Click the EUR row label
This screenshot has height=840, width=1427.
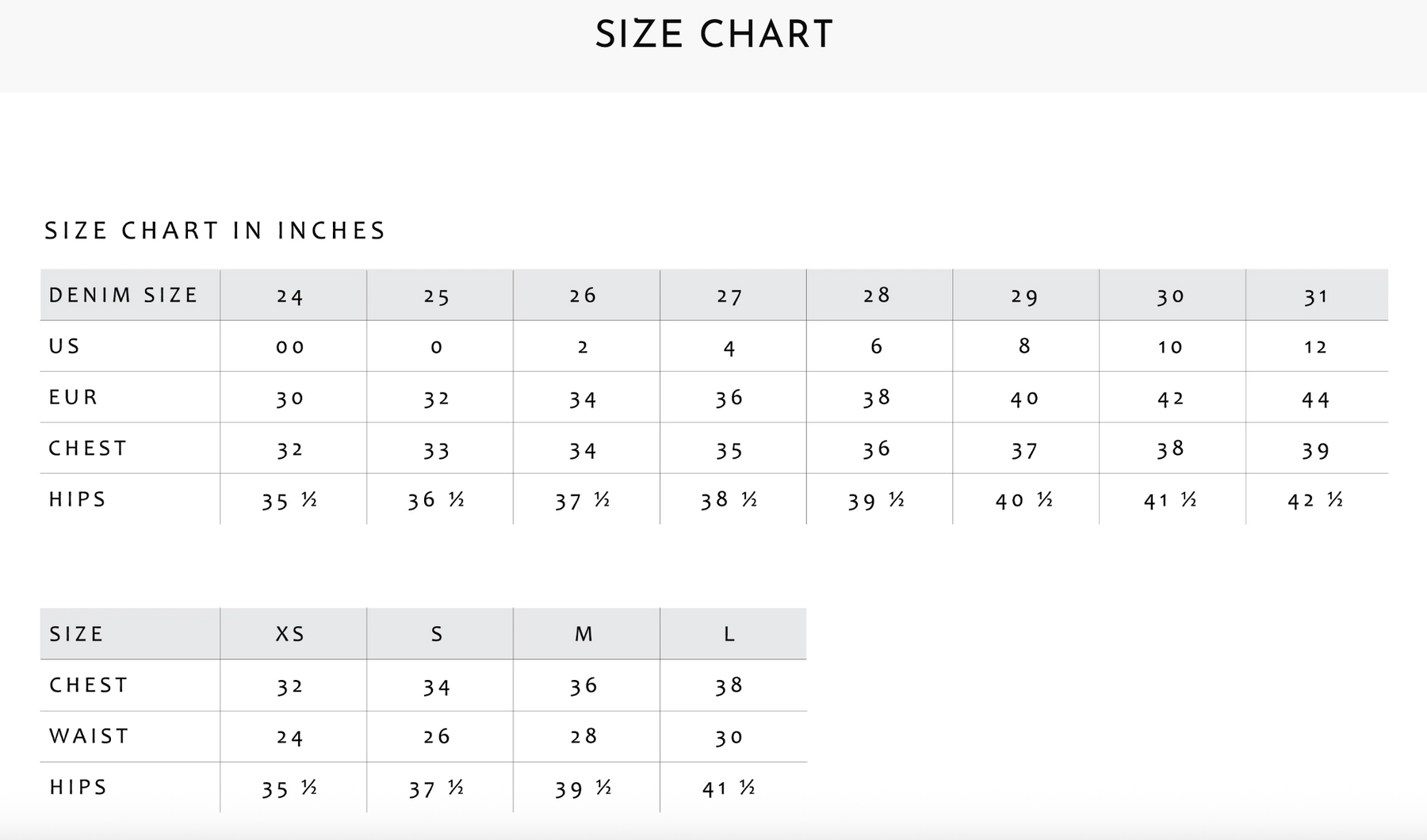(x=74, y=397)
